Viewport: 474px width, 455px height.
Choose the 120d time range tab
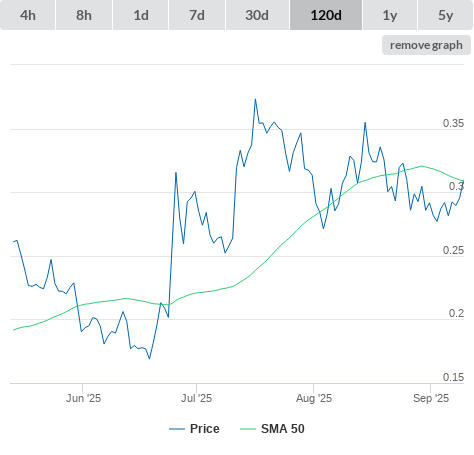click(326, 15)
